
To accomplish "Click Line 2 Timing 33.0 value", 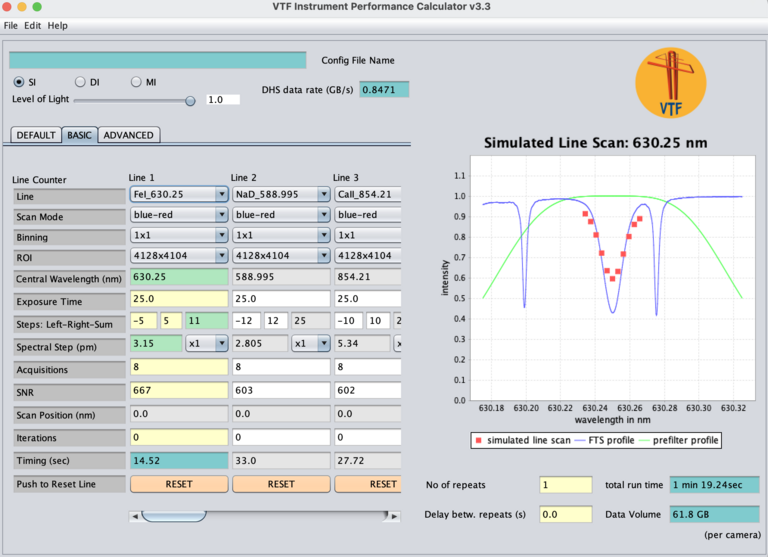I will [281, 460].
